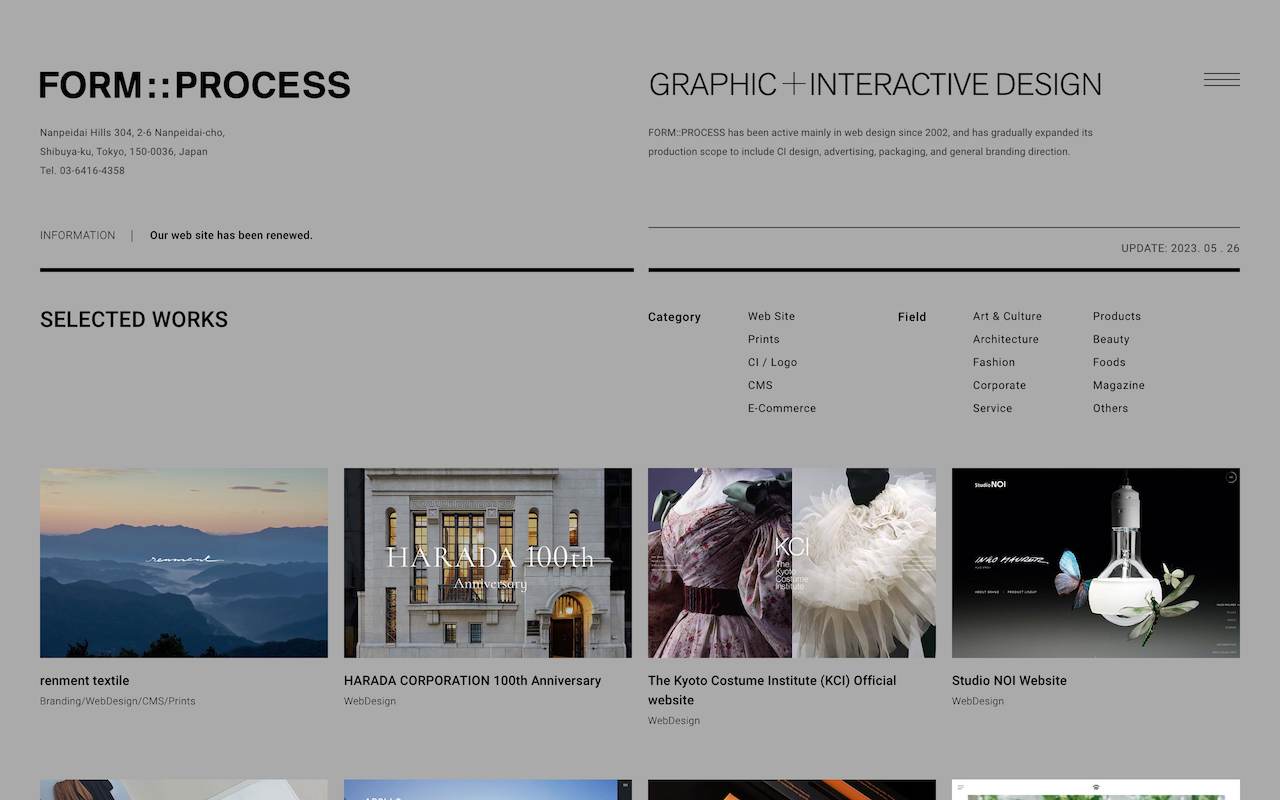Open the renment textile project
This screenshot has height=800, width=1280.
click(x=183, y=562)
